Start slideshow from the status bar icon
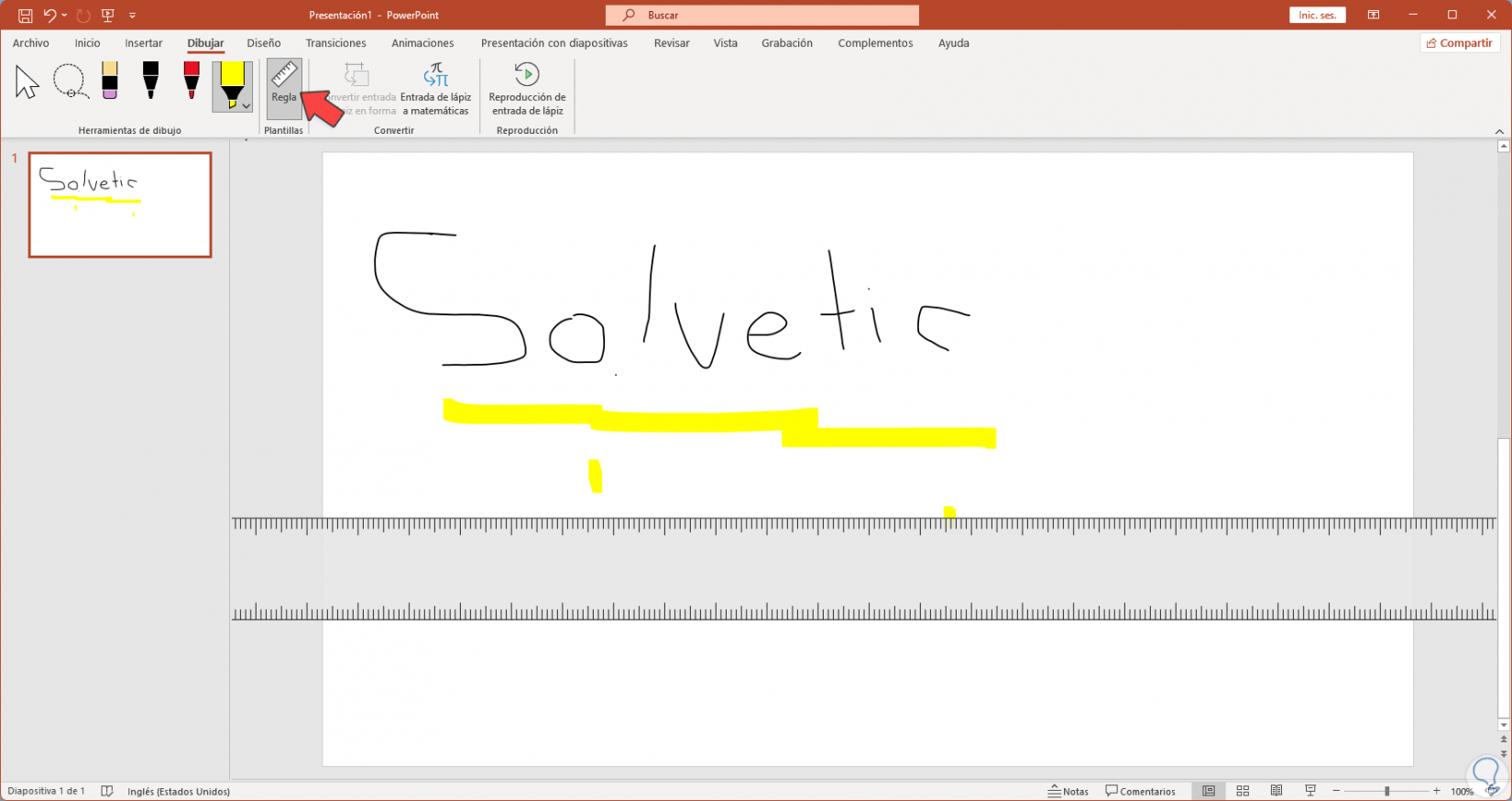 click(x=1310, y=791)
